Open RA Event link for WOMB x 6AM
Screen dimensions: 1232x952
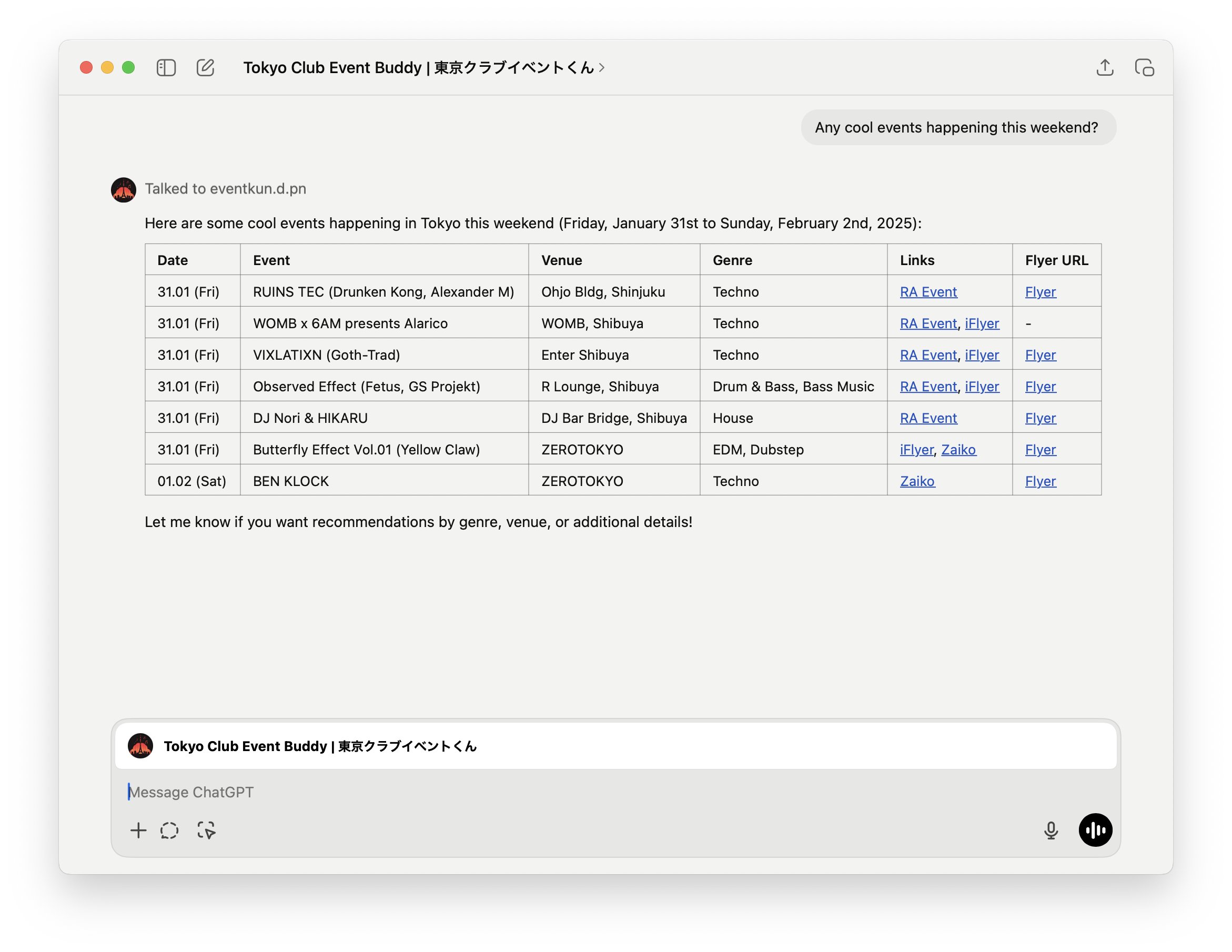tap(928, 323)
